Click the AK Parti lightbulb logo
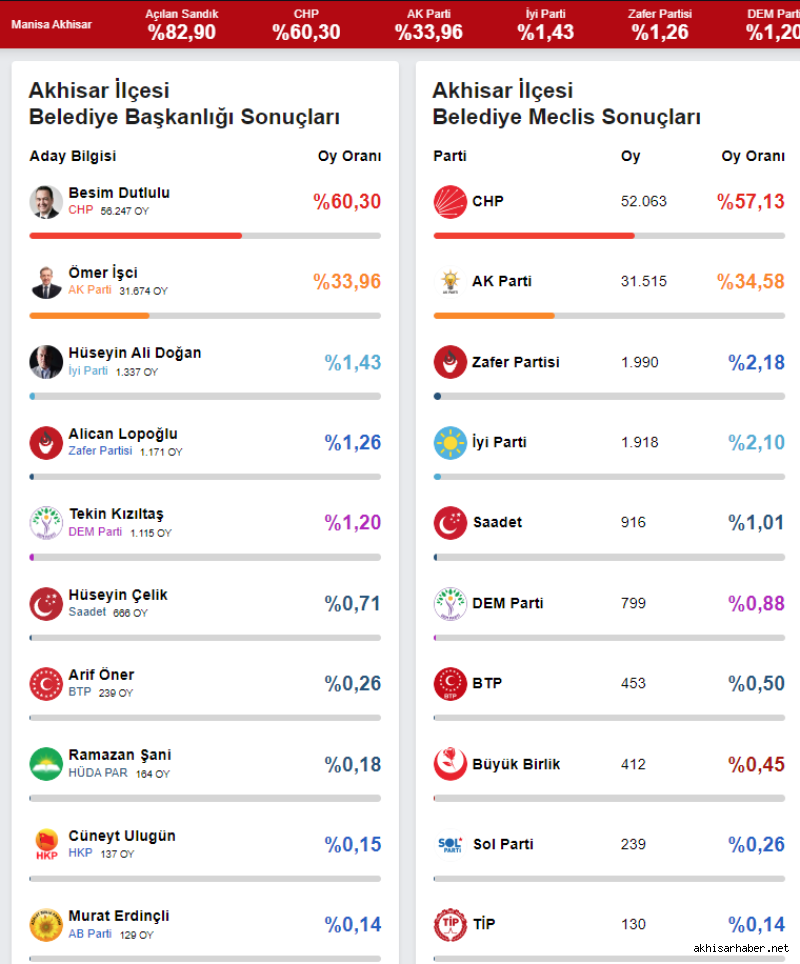Viewport: 800px width, 964px height. (450, 282)
